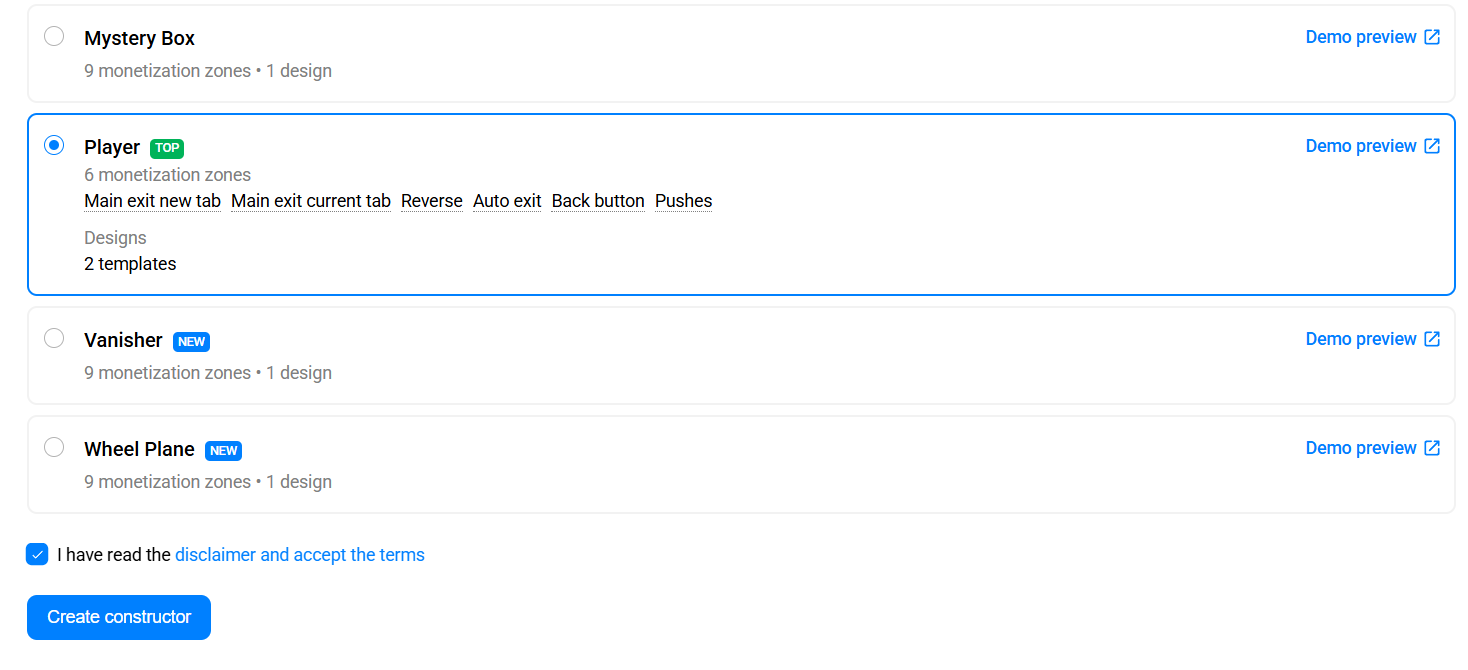Pick the Wheel Plane radio option
This screenshot has width=1468, height=670.
coord(54,448)
